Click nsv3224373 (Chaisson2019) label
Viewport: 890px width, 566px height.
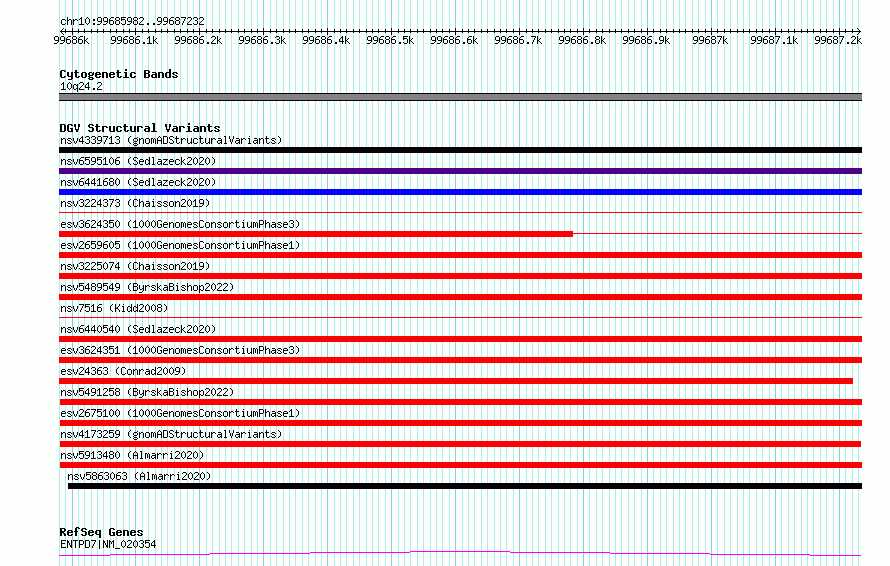[135, 203]
